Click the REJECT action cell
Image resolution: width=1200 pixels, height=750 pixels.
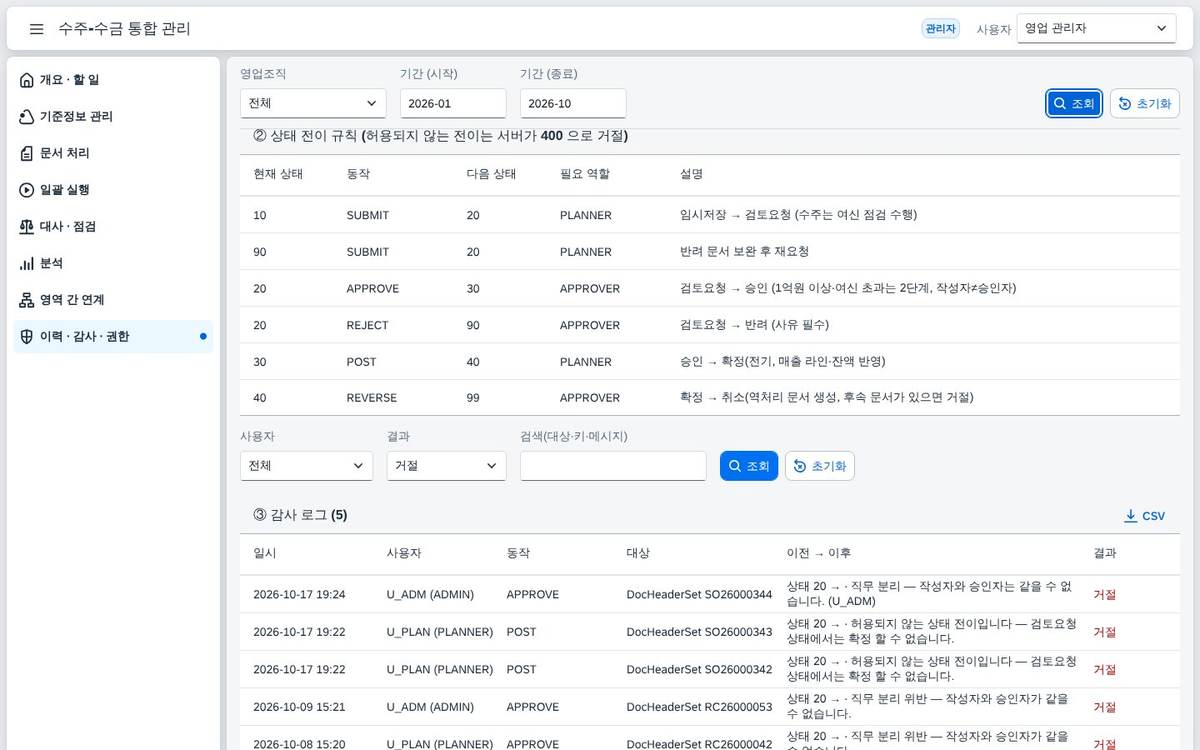[x=367, y=325]
